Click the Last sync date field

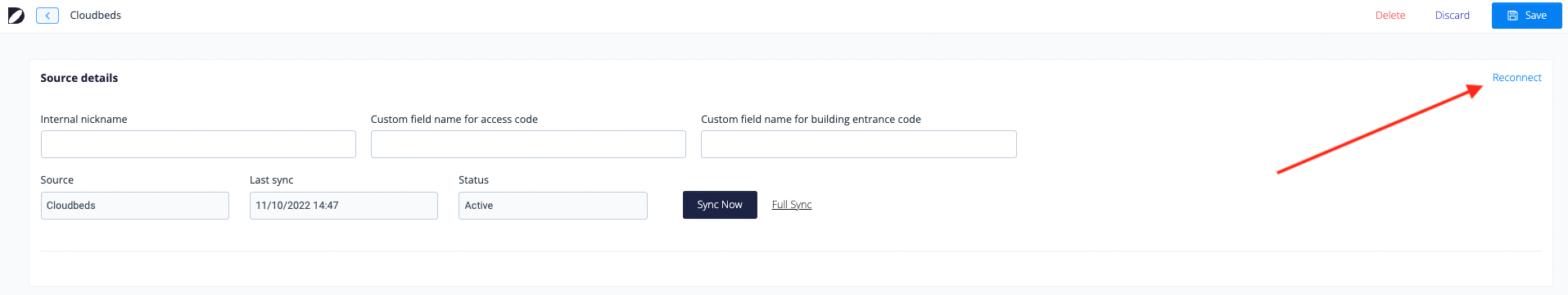344,206
